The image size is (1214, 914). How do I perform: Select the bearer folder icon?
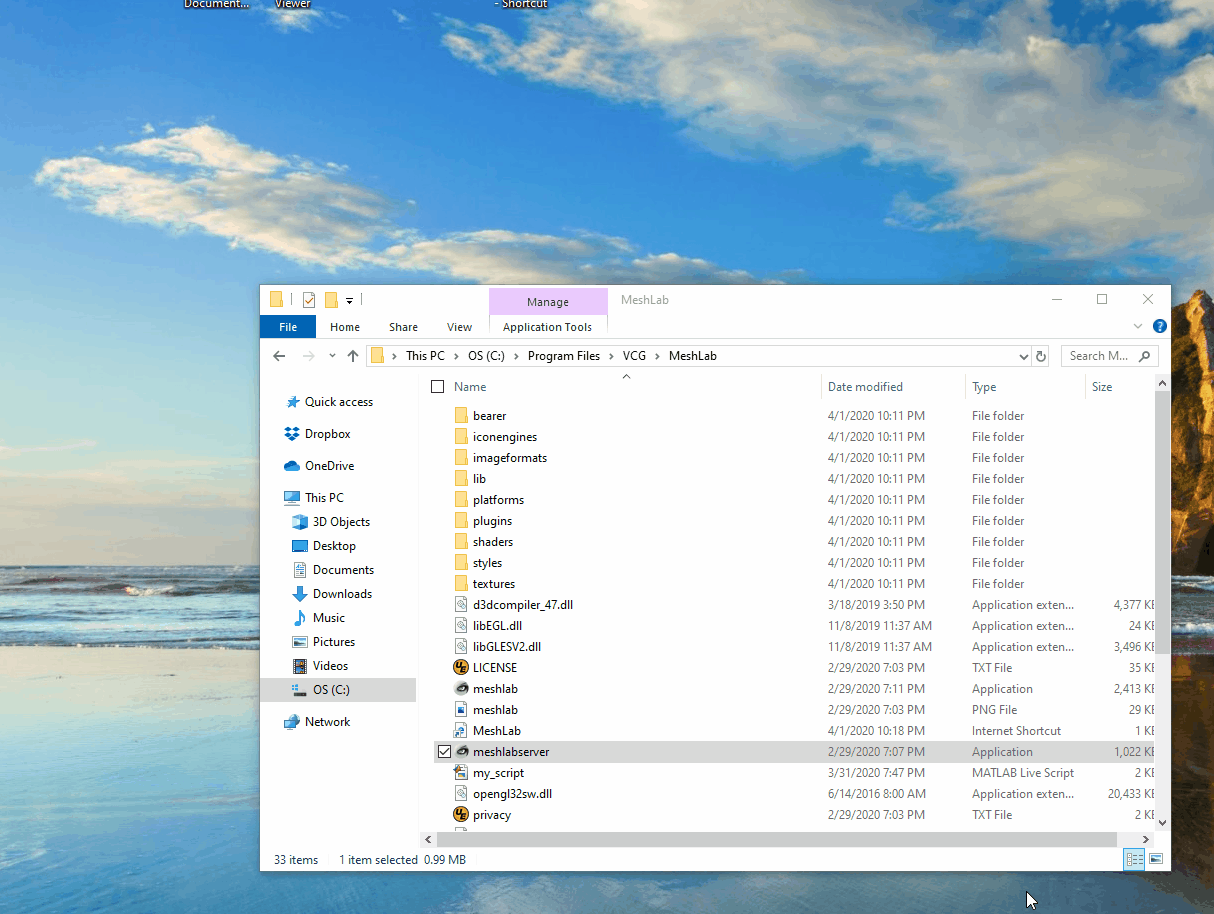pyautogui.click(x=461, y=416)
